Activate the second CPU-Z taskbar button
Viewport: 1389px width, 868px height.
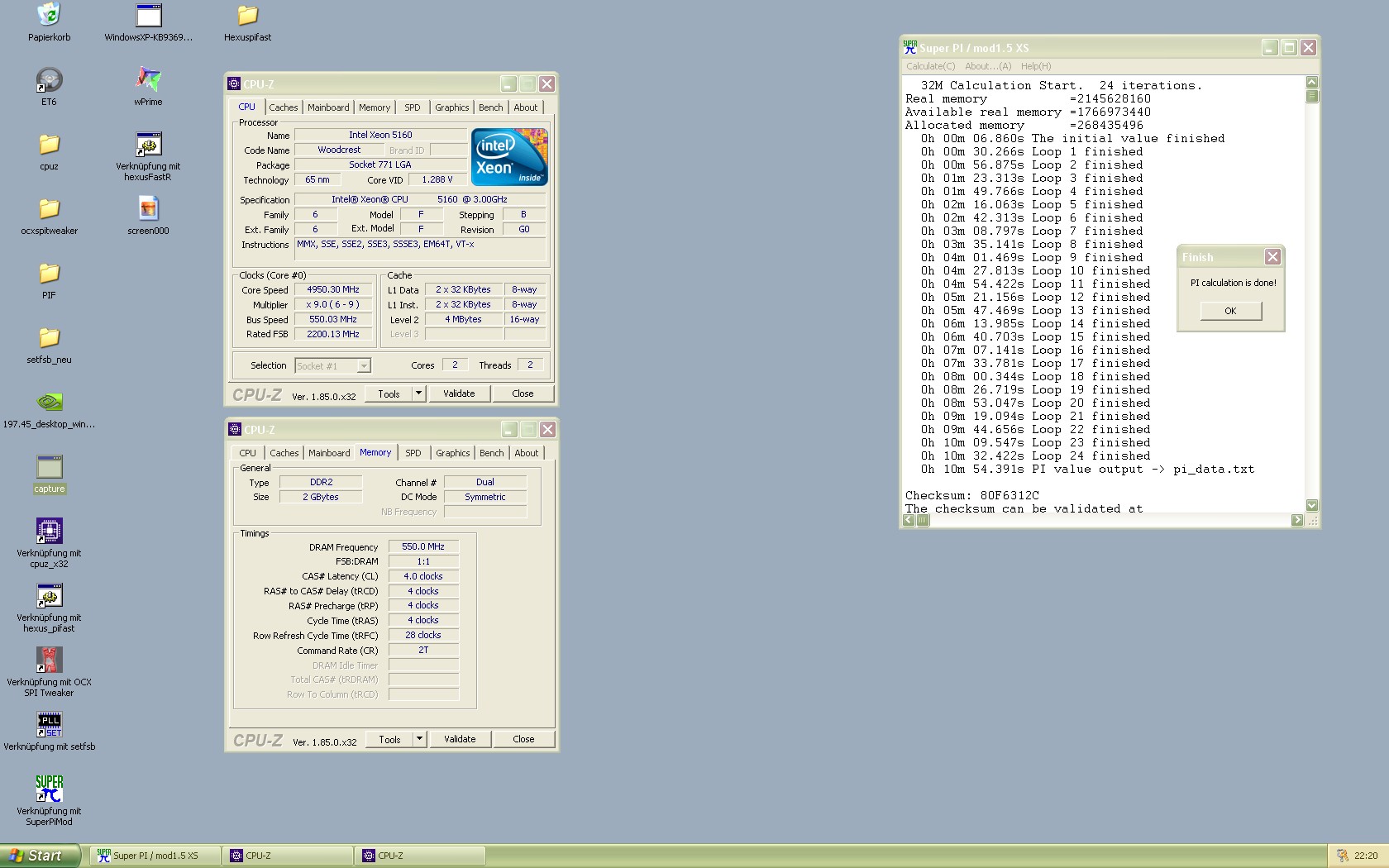[x=421, y=856]
